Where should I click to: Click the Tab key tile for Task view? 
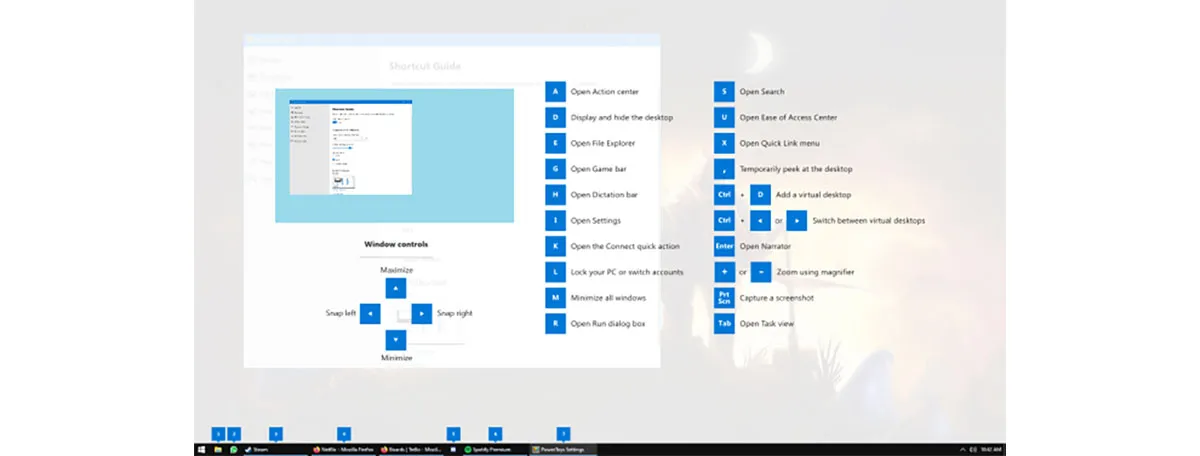724,323
